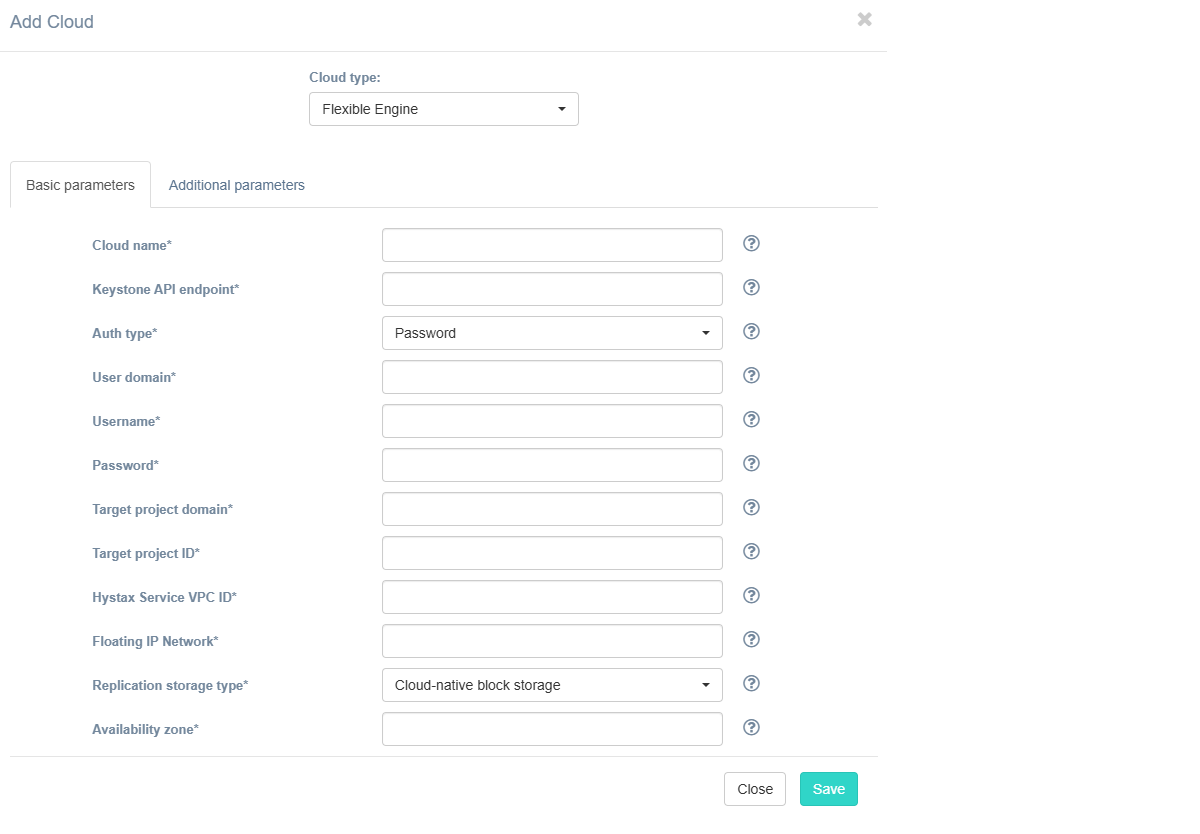Click the Save button
The image size is (1200, 834).
[x=828, y=789]
